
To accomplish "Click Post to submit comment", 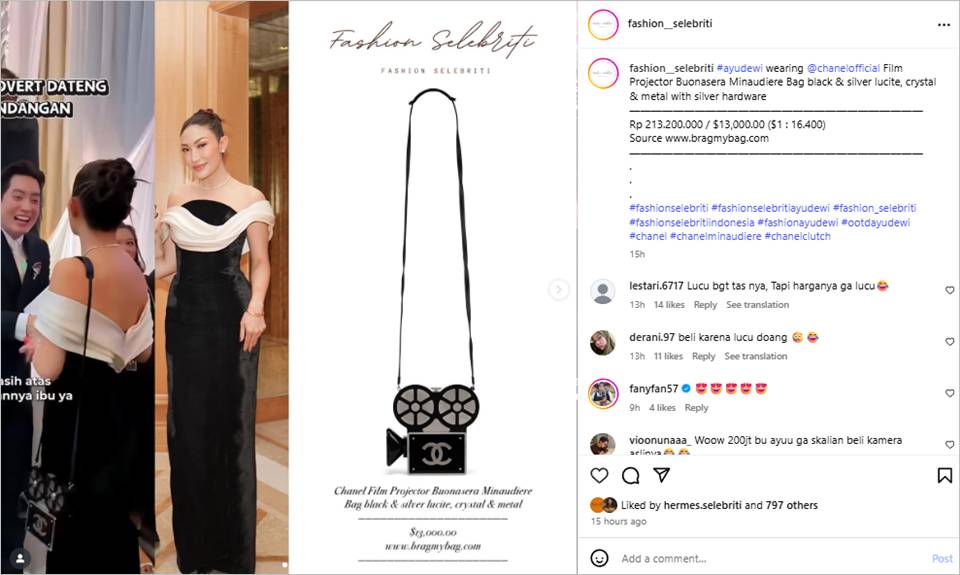I will (x=942, y=558).
